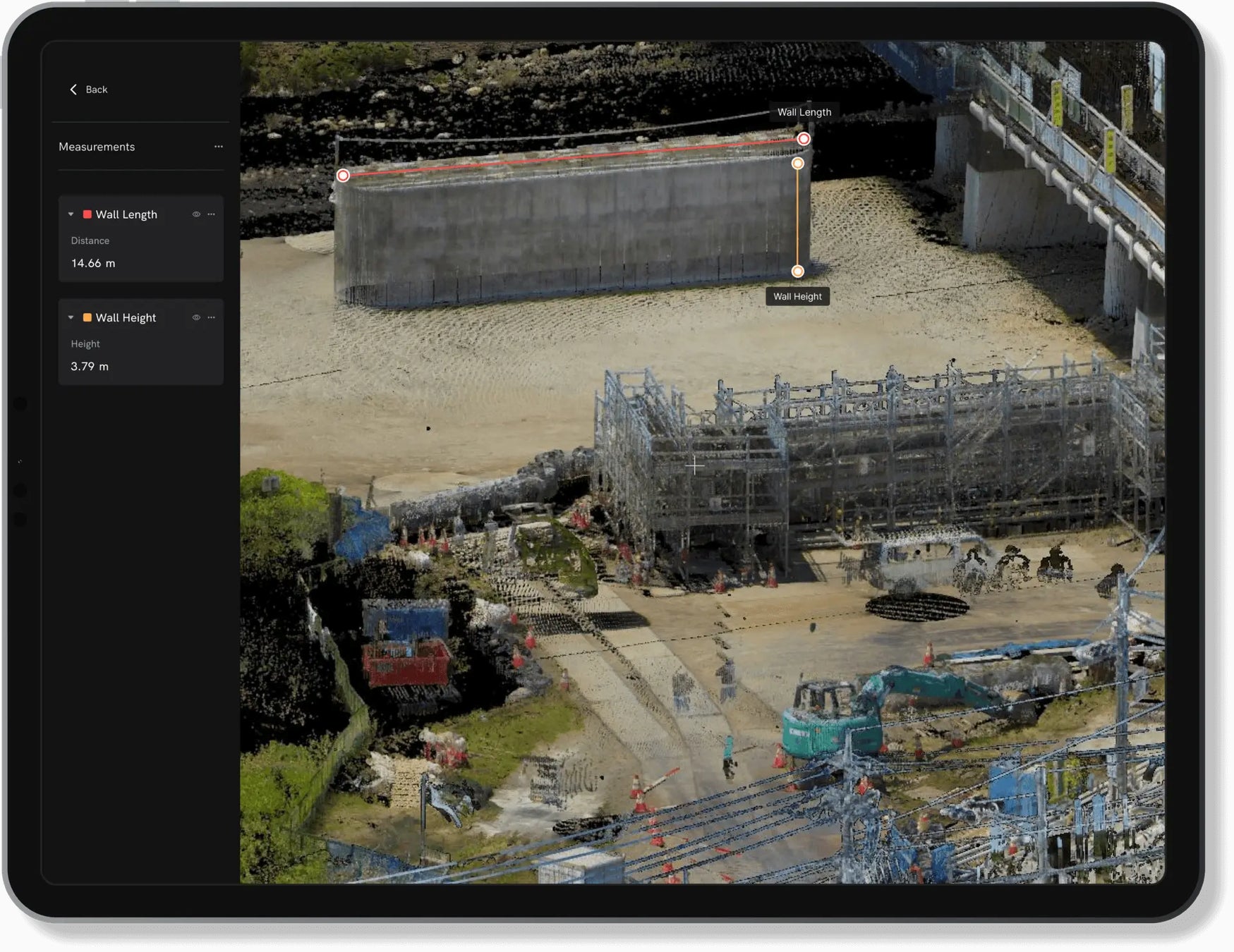Select the top point of the orange height line
1234x952 pixels.
click(797, 164)
